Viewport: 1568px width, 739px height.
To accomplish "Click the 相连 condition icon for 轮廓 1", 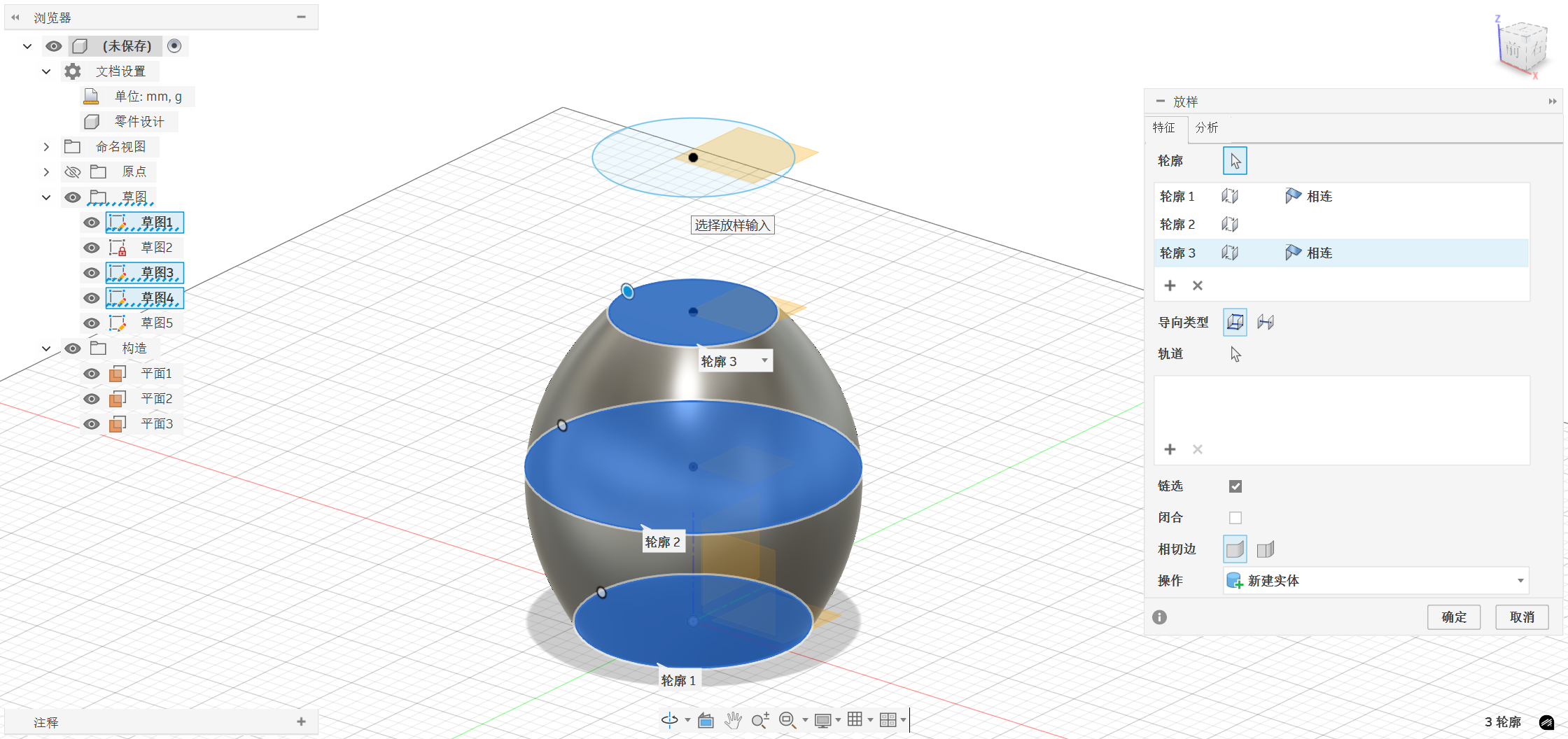I will click(1293, 196).
